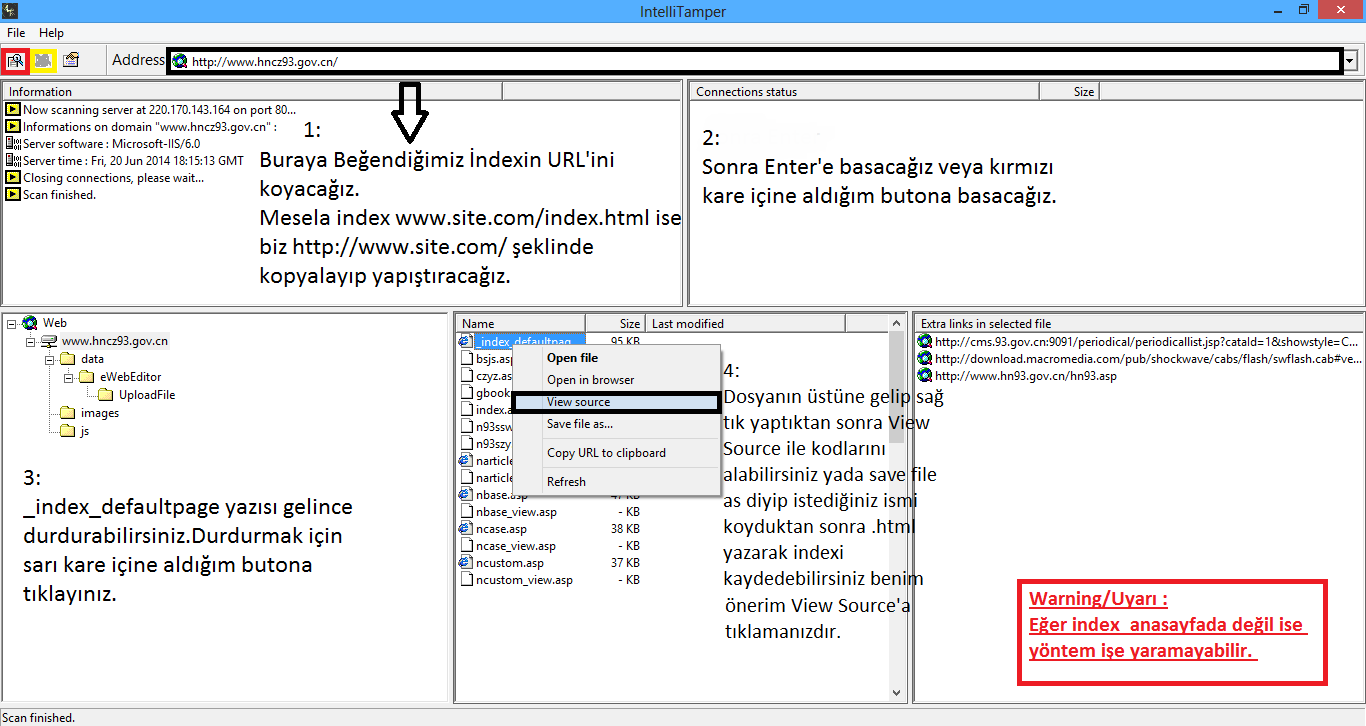Select the images folder label

(100, 413)
